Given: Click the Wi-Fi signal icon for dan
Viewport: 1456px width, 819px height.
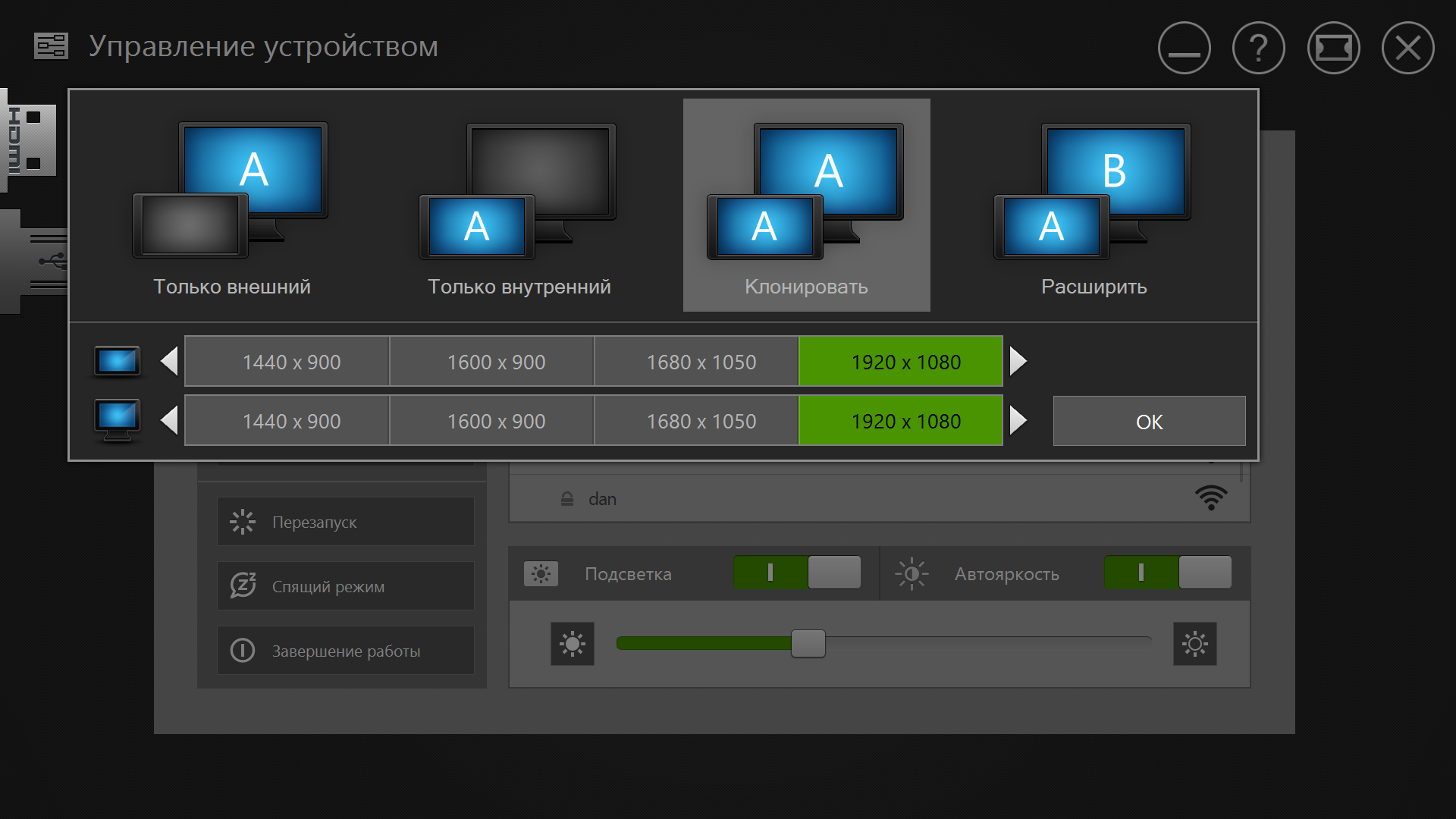Looking at the screenshot, I should point(1210,498).
